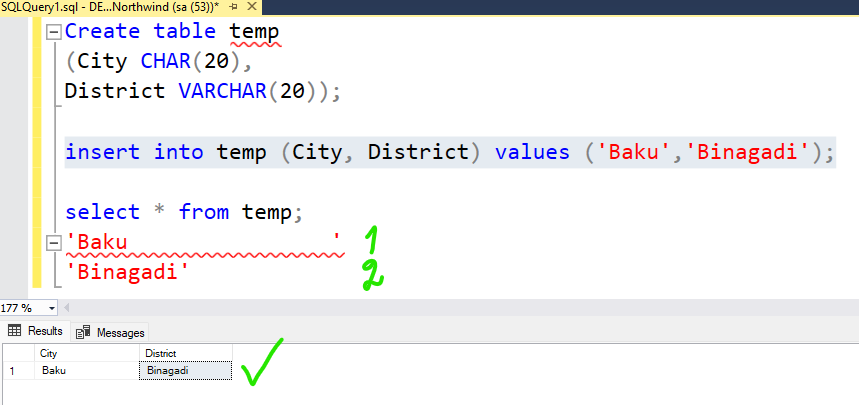Click the 'Baku string with red underline
The width and height of the screenshot is (859, 405).
(203, 242)
